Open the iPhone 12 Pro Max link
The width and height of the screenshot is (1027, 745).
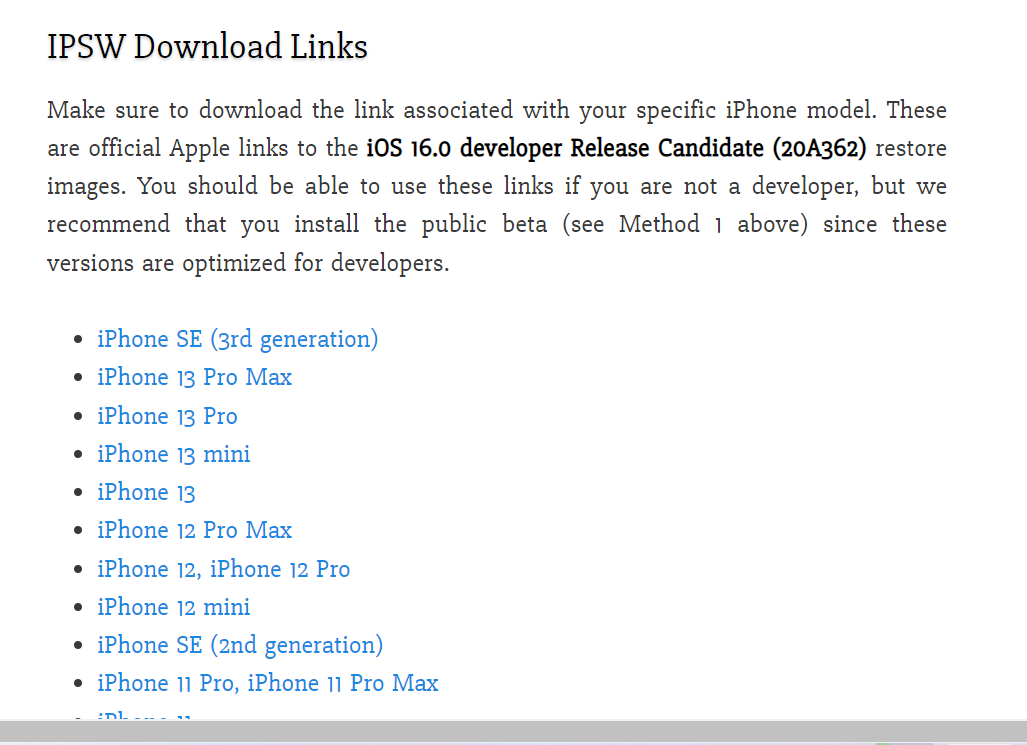click(195, 530)
